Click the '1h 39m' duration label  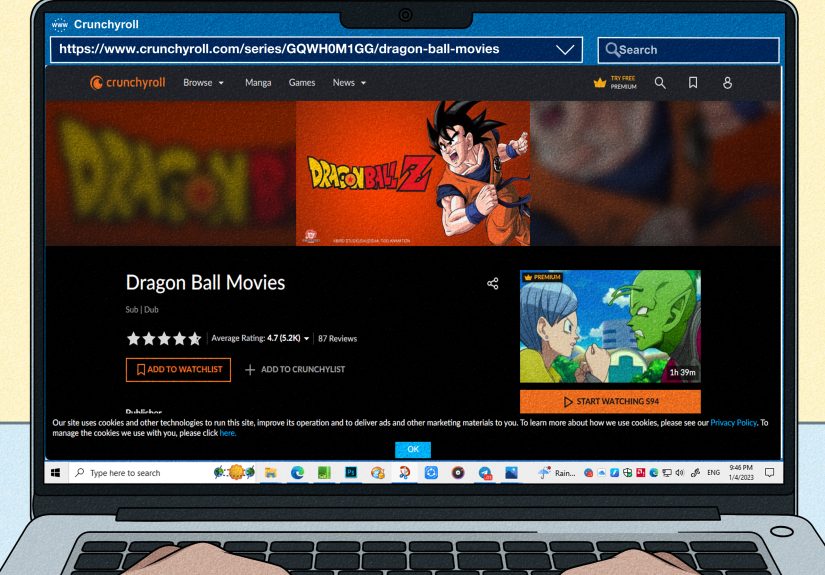(682, 372)
